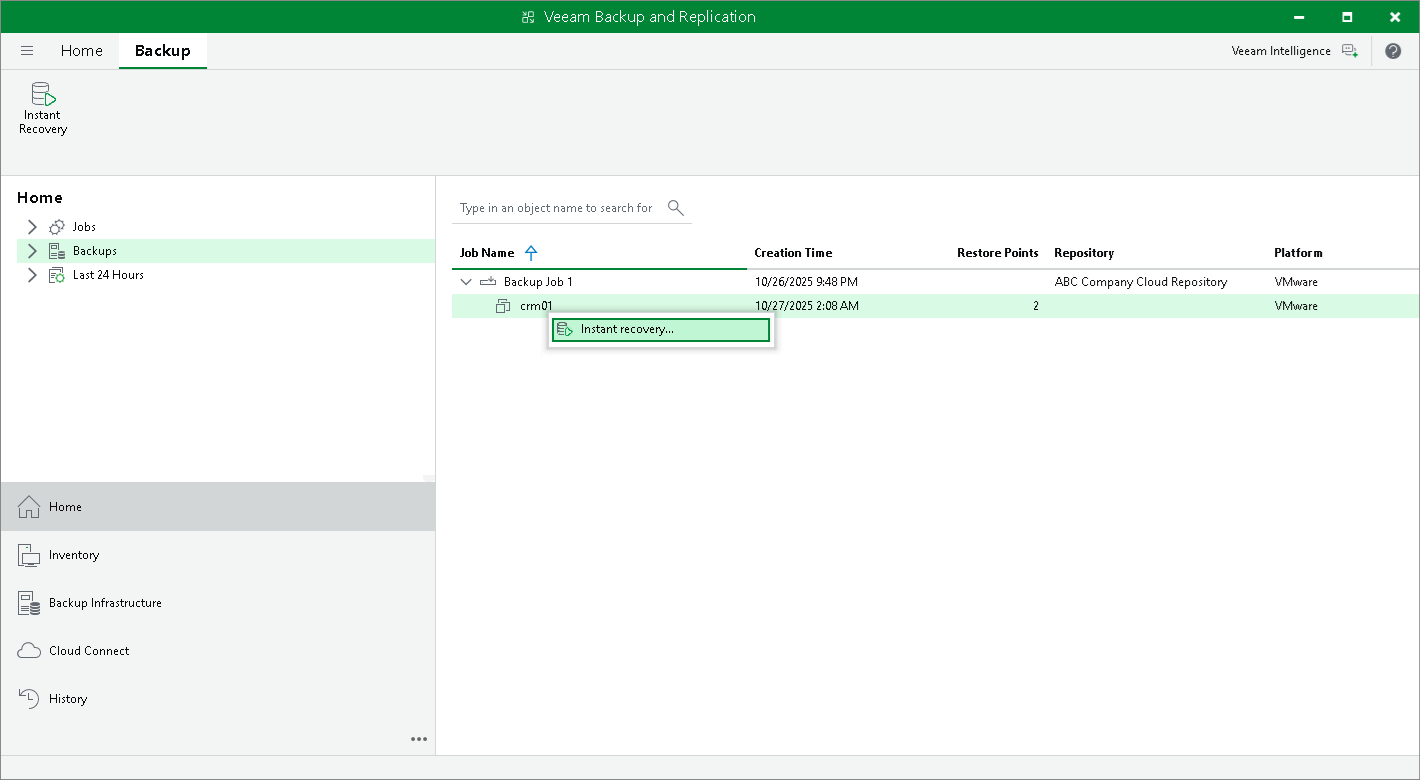
Task: Click the Inventory monitor icon
Action: (29, 555)
